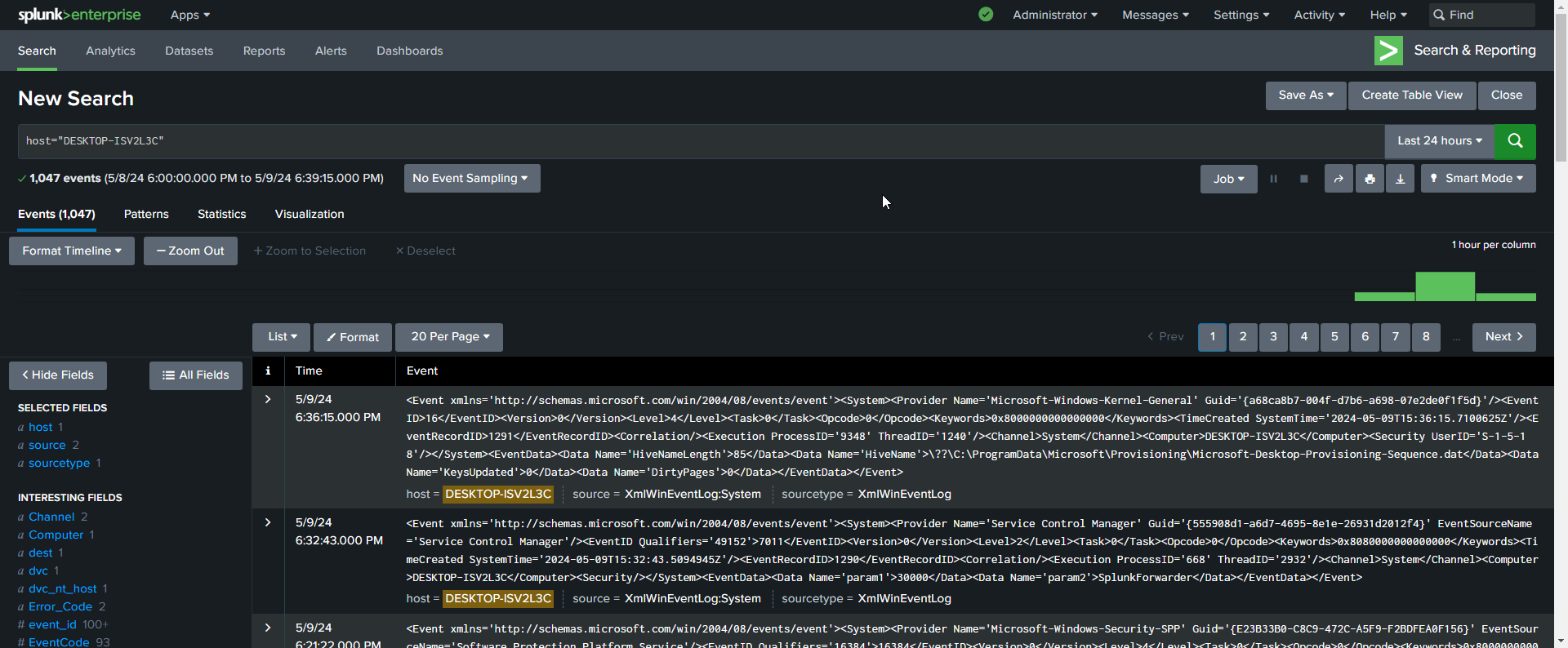This screenshot has width=1568, height=648.
Task: Go to results page 8
Action: click(x=1426, y=337)
